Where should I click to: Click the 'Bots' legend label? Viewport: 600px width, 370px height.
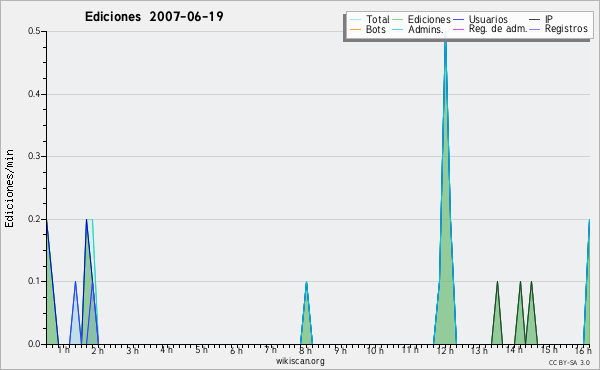pyautogui.click(x=375, y=29)
